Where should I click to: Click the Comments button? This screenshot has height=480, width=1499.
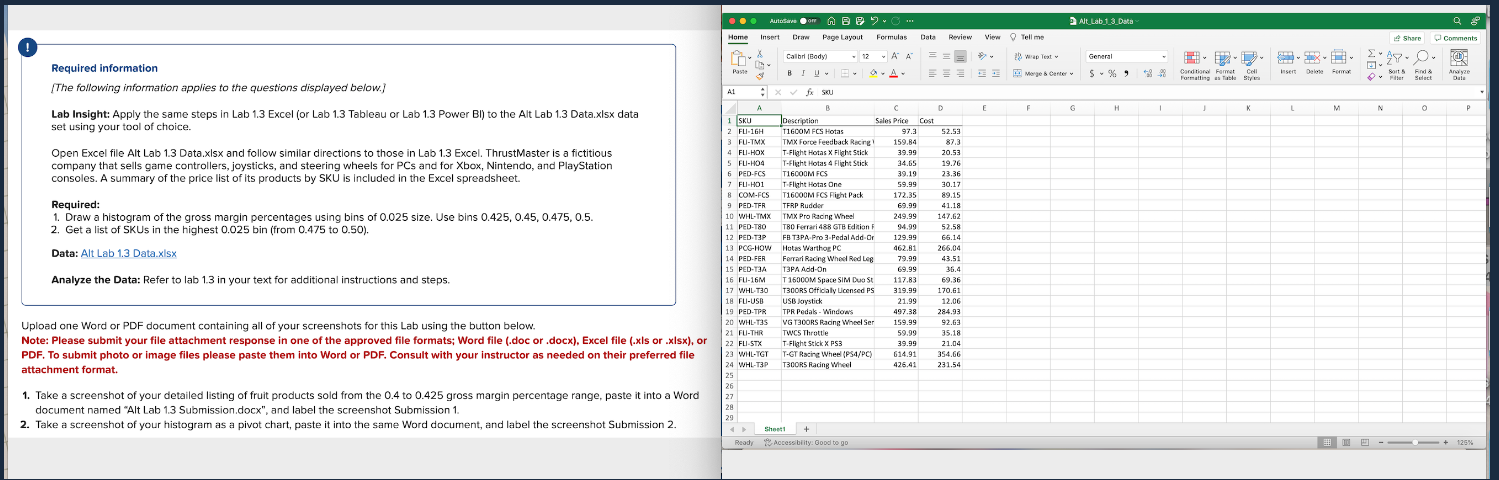click(1457, 38)
